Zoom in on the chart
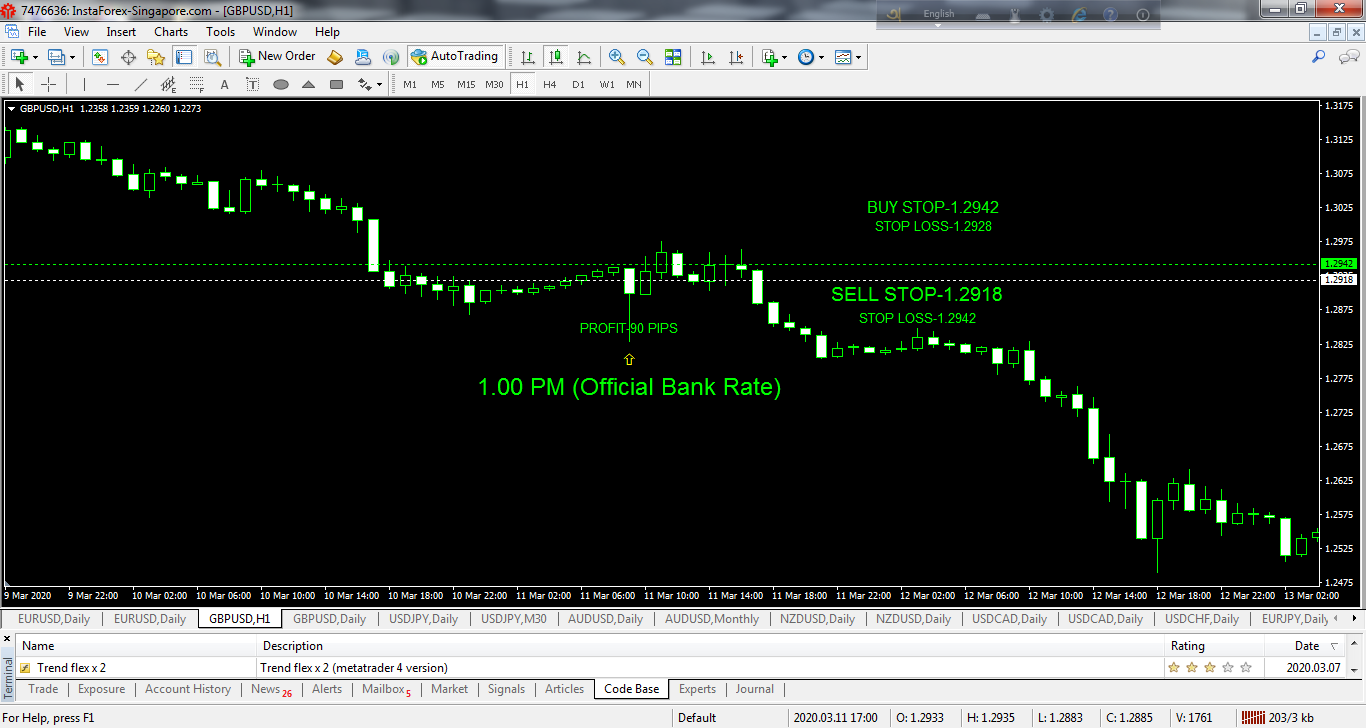The image size is (1366, 728). 617,57
